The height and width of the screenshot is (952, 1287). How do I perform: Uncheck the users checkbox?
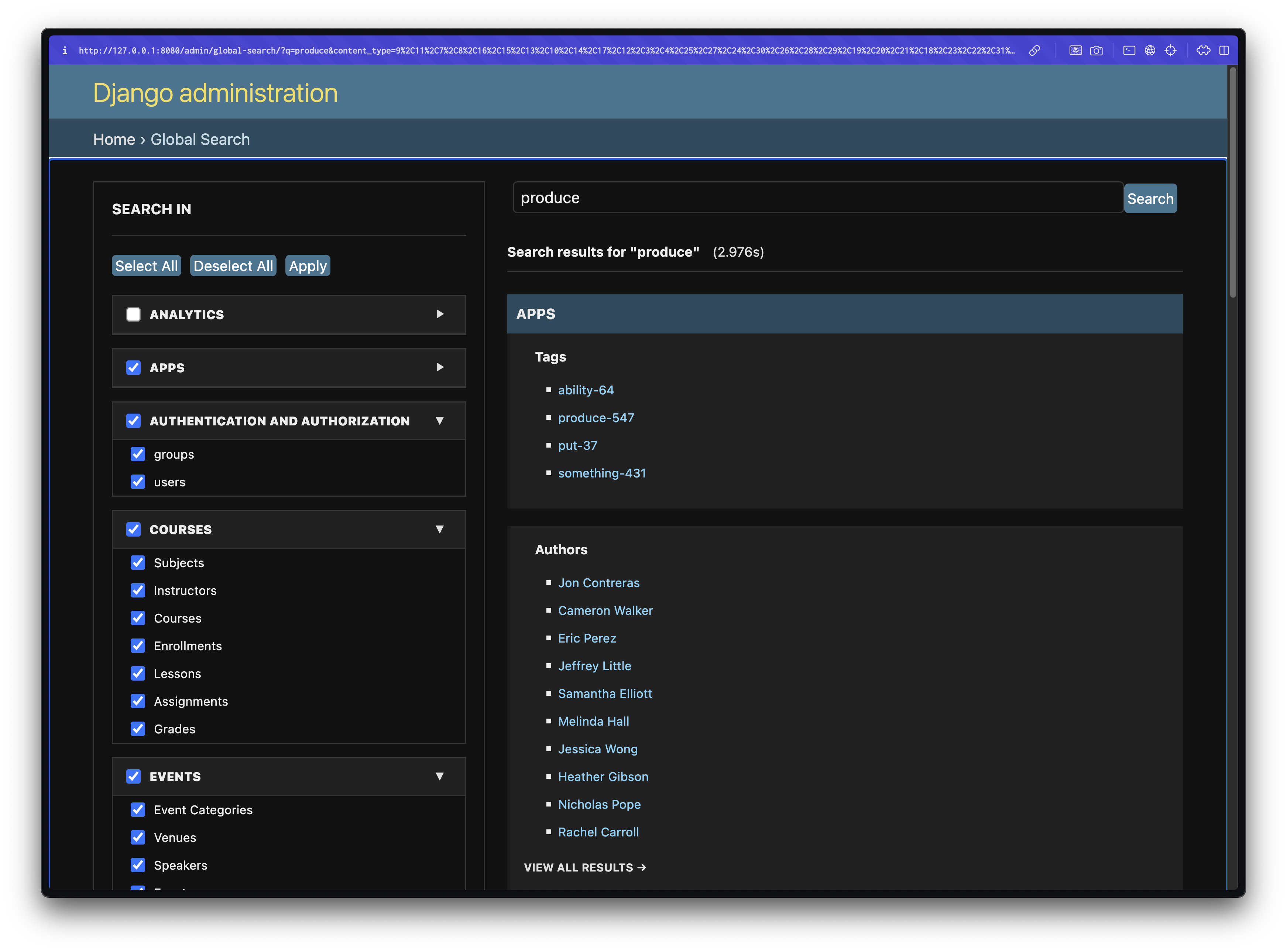point(138,482)
